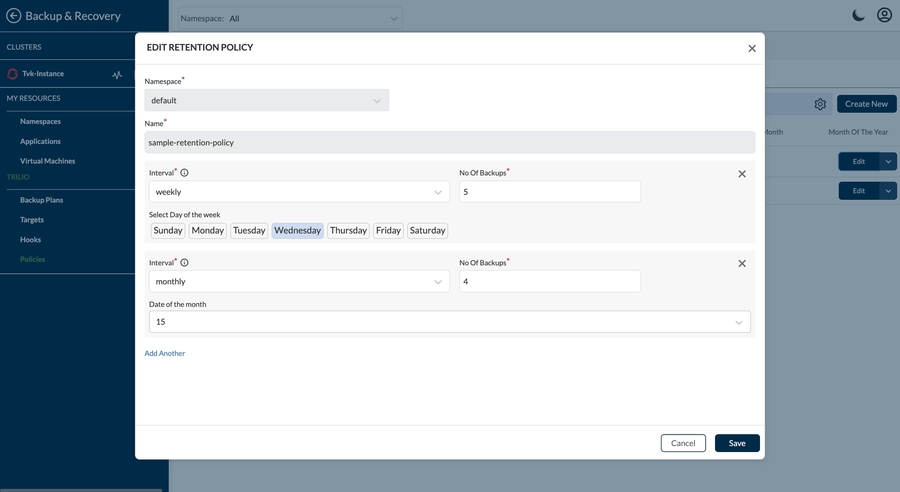Select Friday as day of week
The image size is (900, 492).
[388, 230]
